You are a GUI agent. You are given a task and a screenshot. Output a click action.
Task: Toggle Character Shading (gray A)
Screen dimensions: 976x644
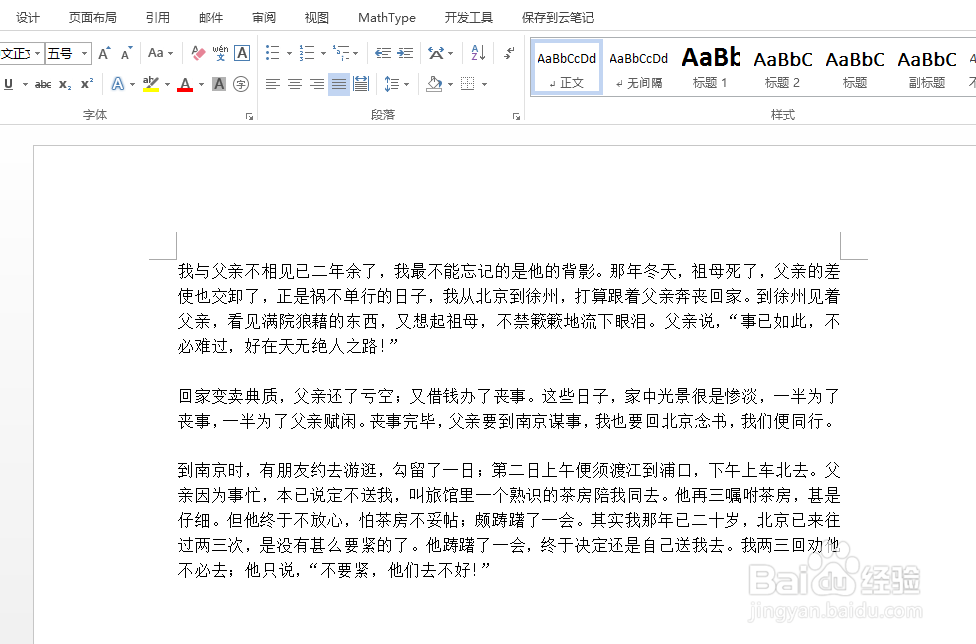click(x=218, y=84)
